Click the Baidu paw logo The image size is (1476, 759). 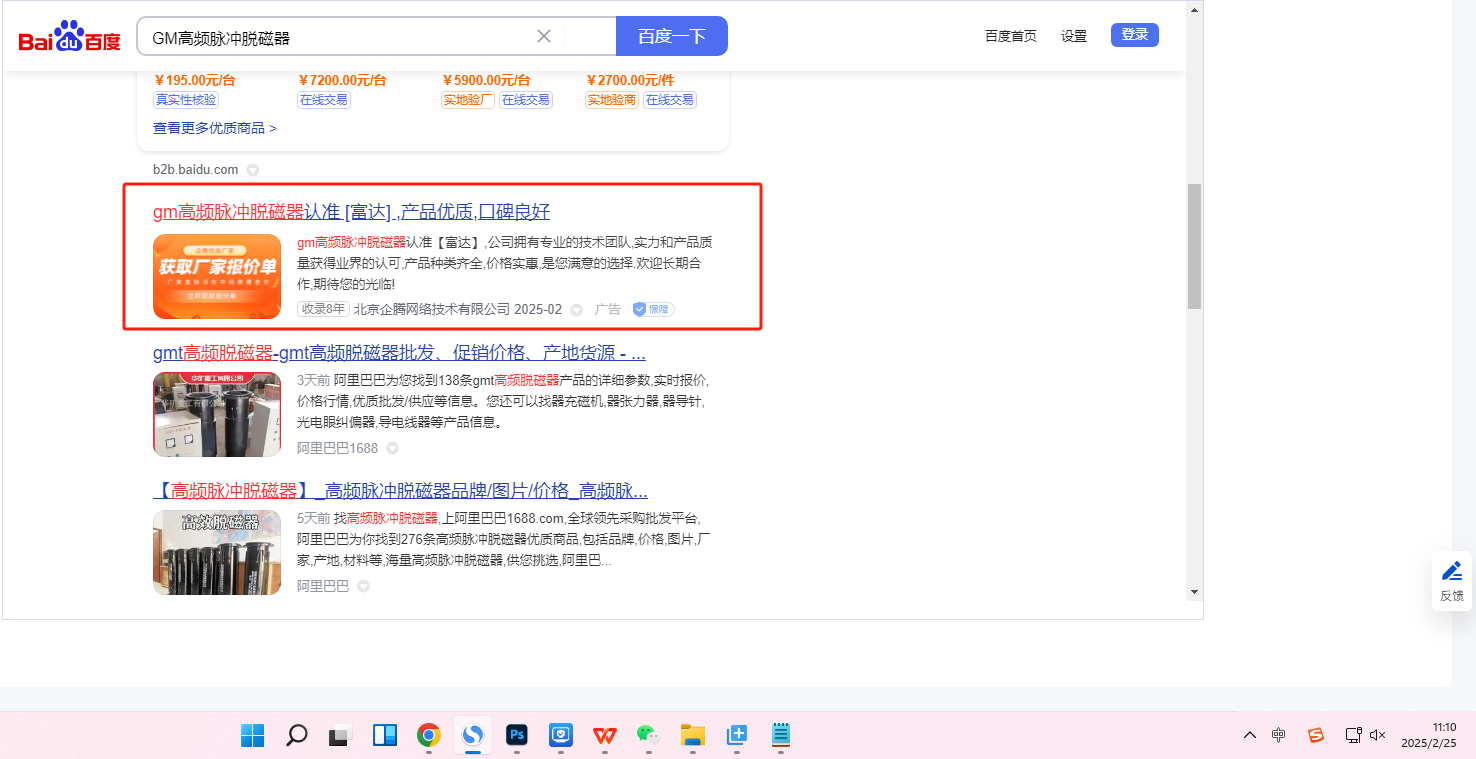point(69,37)
